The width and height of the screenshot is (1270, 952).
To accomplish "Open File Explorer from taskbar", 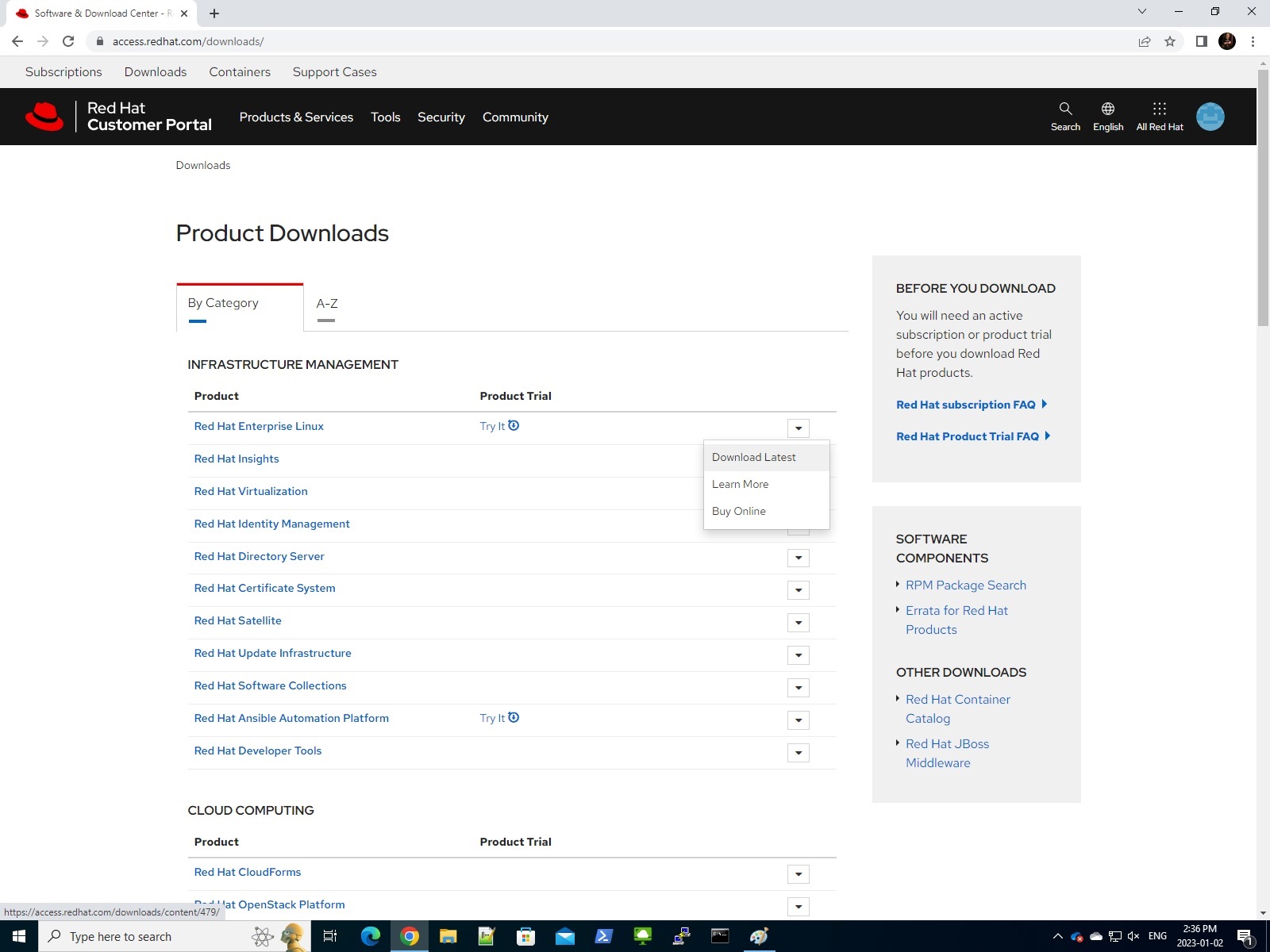I will coord(448,936).
